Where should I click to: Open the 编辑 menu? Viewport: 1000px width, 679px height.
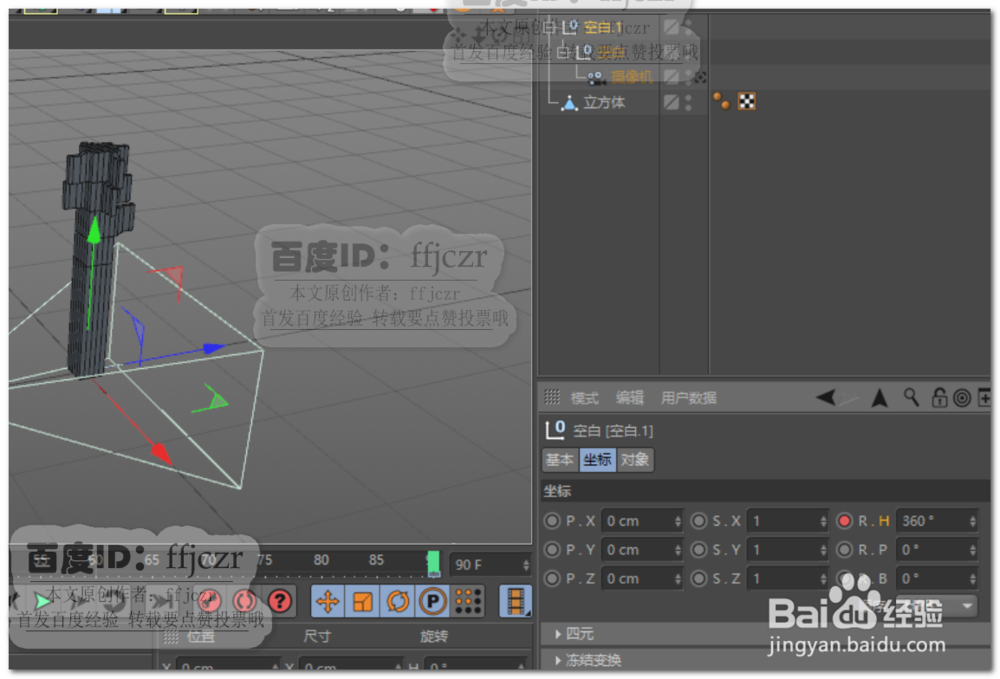click(x=629, y=398)
